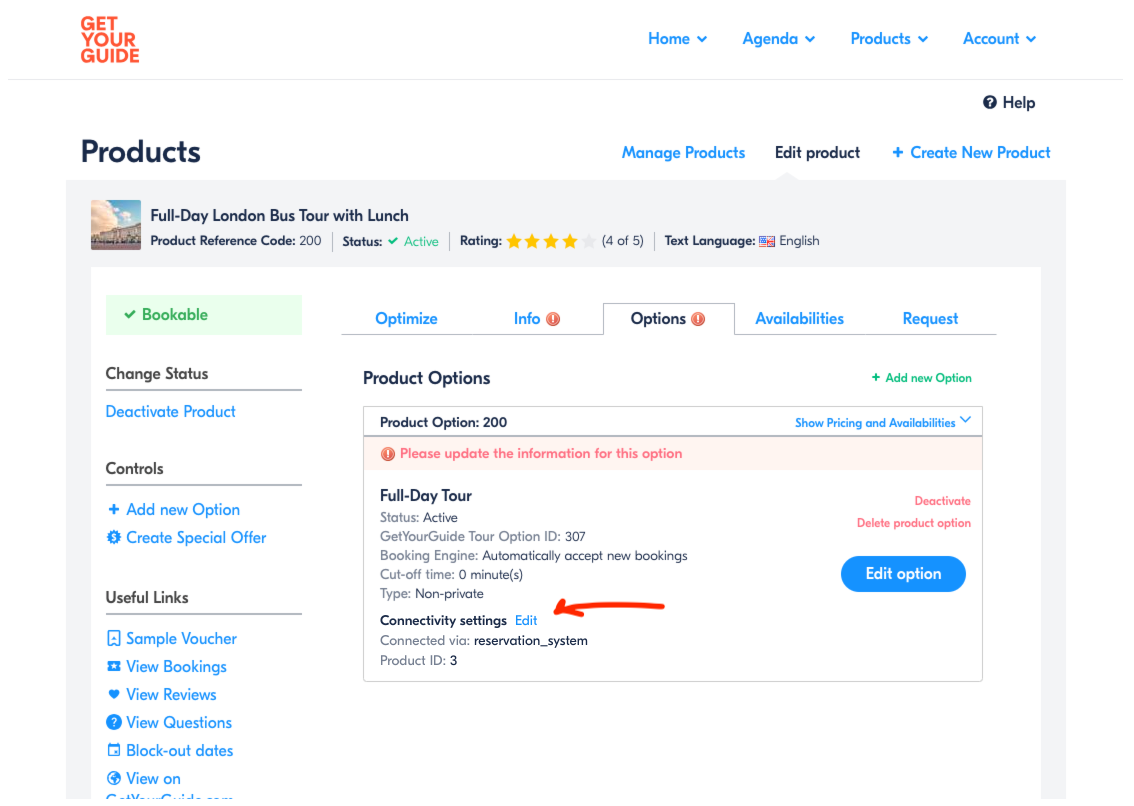Click the Delete product option link
The height and width of the screenshot is (806, 1134).
(x=913, y=523)
